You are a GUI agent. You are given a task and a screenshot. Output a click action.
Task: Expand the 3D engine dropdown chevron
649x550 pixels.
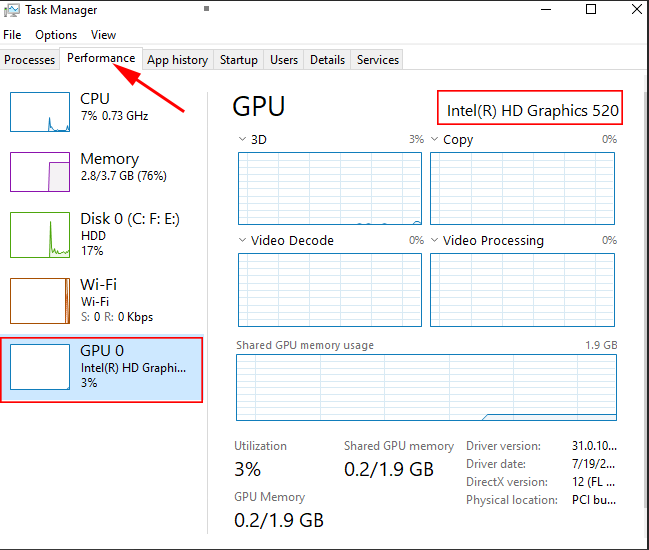click(x=242, y=139)
